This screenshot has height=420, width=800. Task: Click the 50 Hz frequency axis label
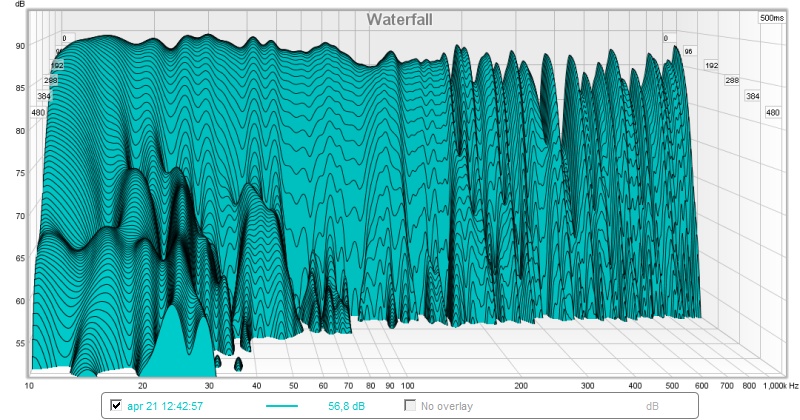click(x=293, y=386)
